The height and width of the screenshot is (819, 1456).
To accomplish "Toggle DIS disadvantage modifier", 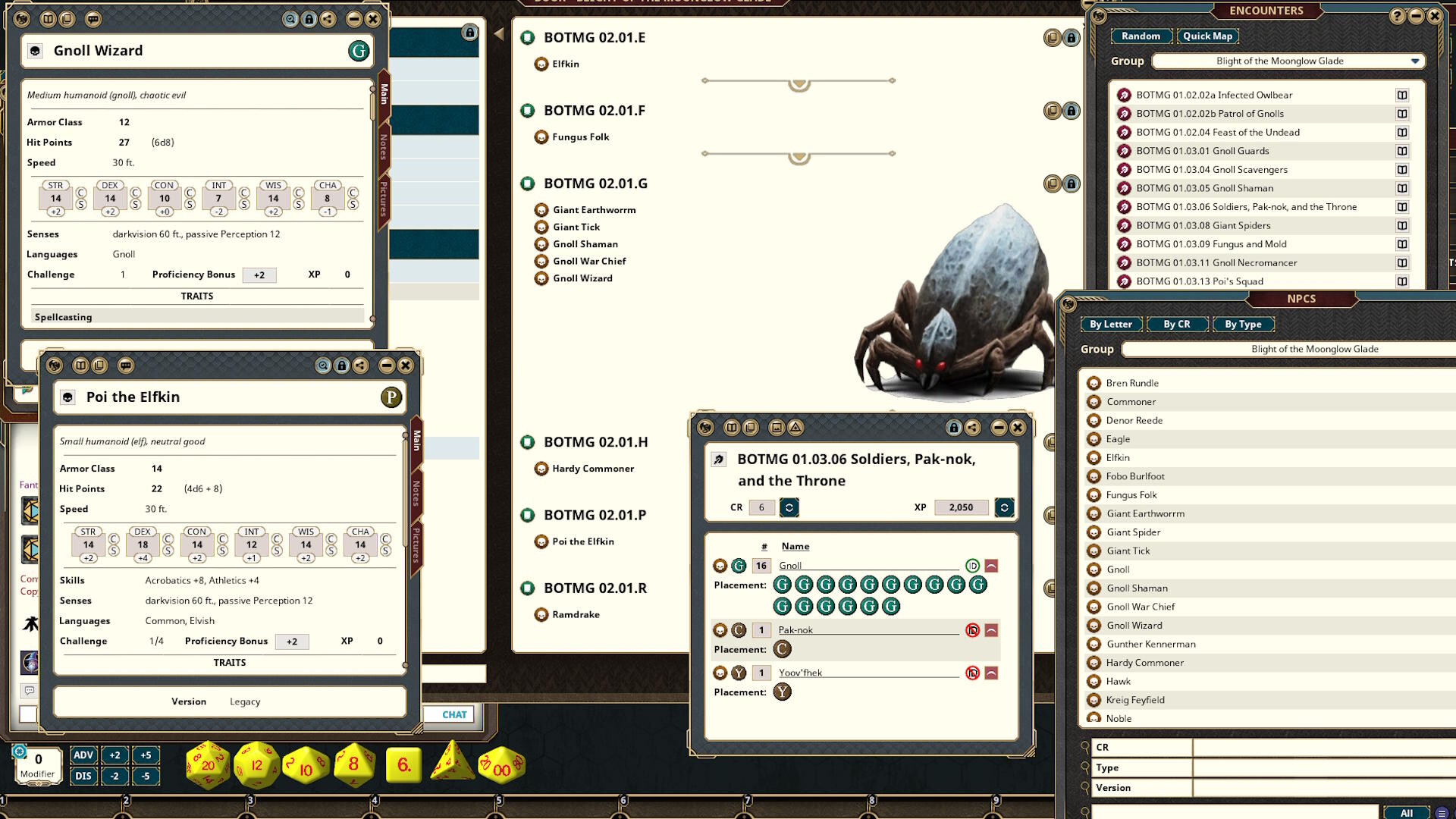I will pyautogui.click(x=83, y=776).
